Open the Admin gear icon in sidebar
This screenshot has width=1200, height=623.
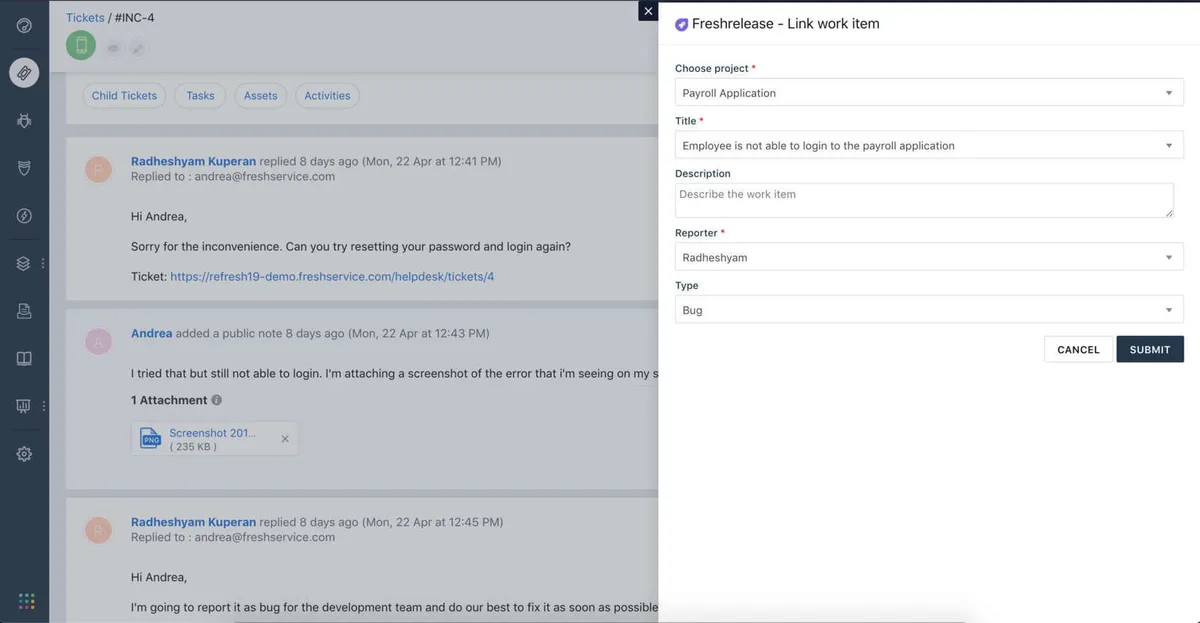click(x=24, y=454)
